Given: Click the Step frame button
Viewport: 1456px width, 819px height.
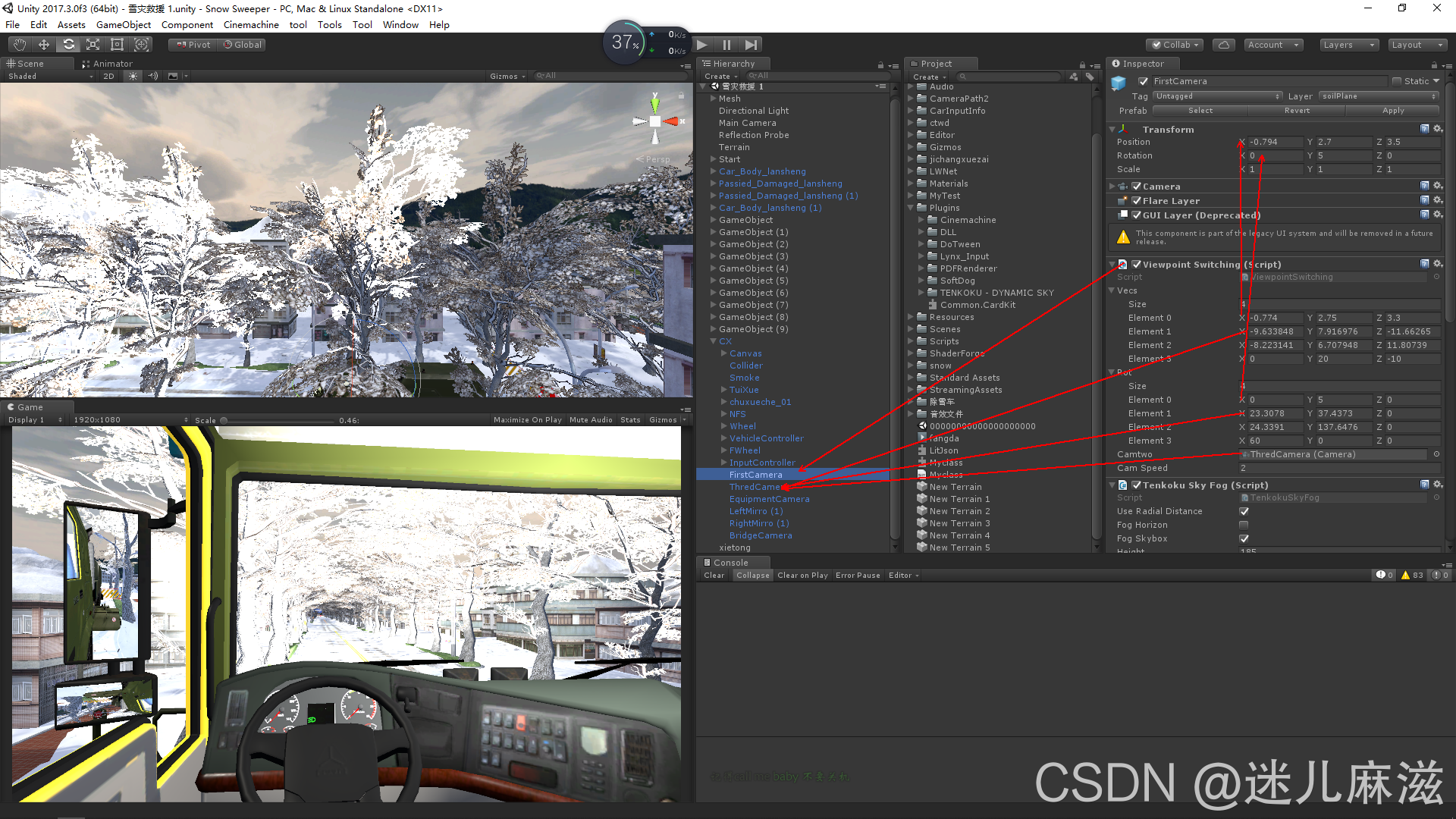Looking at the screenshot, I should pos(751,45).
